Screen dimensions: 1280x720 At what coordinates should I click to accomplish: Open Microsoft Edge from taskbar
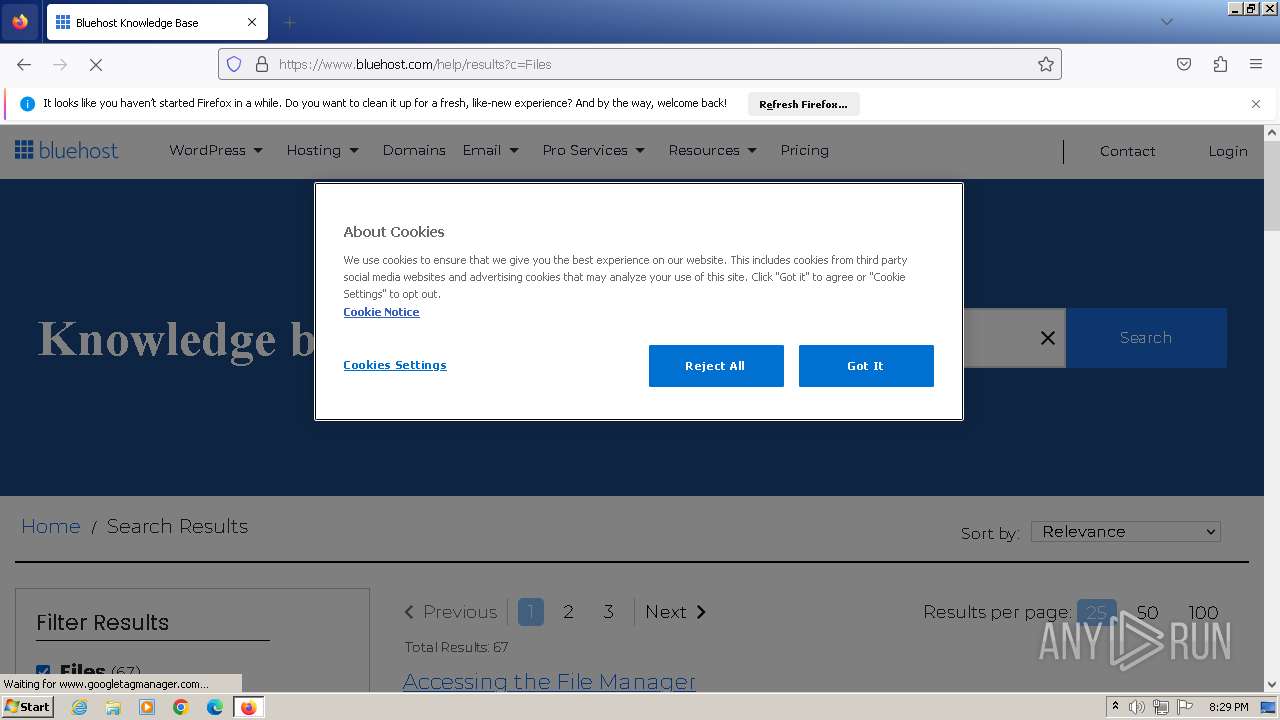coord(215,707)
